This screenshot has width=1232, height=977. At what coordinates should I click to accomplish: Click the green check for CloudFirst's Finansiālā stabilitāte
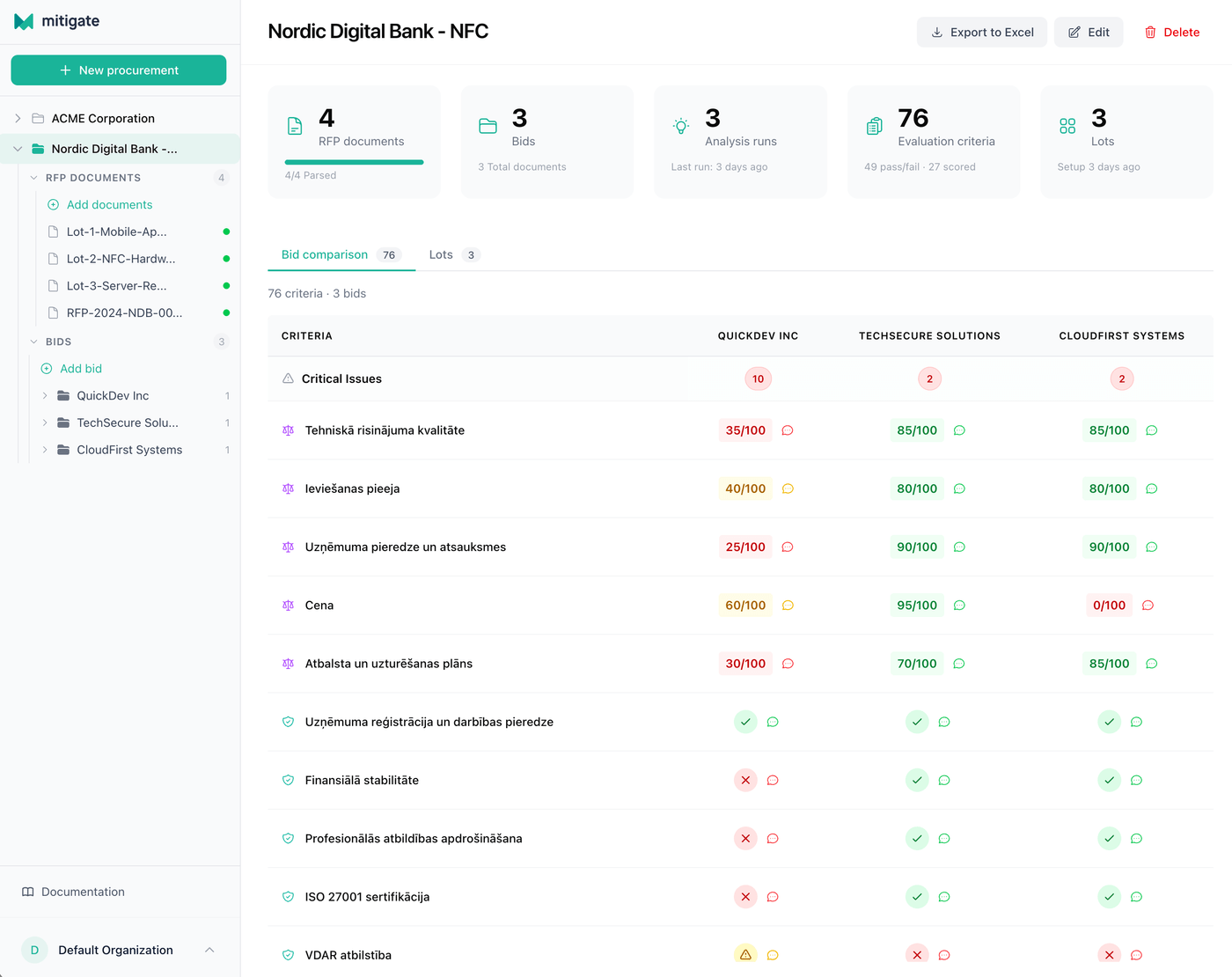1109,780
